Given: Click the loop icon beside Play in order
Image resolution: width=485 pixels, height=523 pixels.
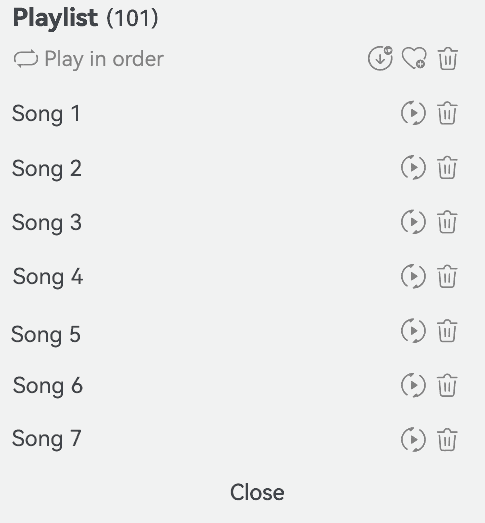Looking at the screenshot, I should (x=26, y=59).
